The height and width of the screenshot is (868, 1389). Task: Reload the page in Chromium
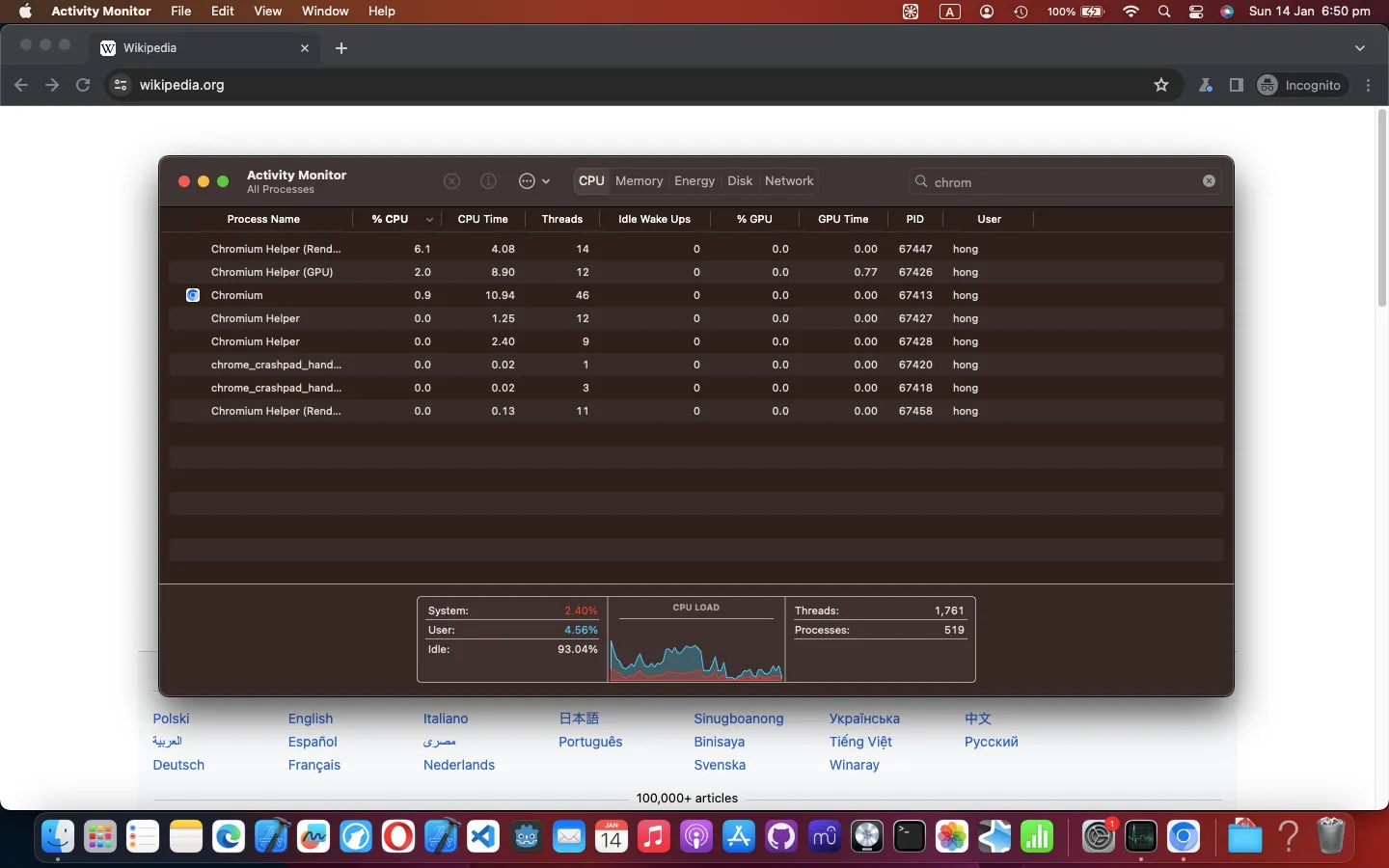[83, 85]
